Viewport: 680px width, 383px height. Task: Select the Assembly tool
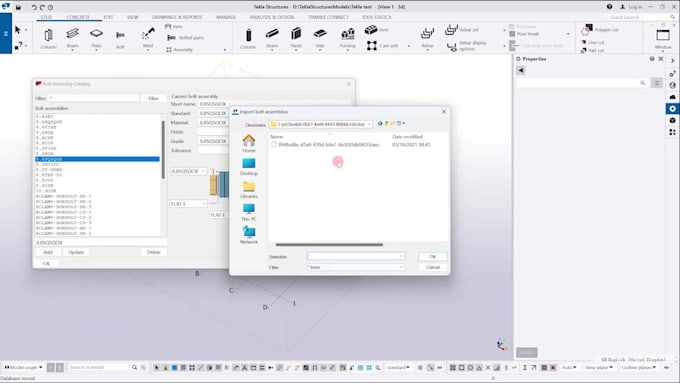point(180,49)
